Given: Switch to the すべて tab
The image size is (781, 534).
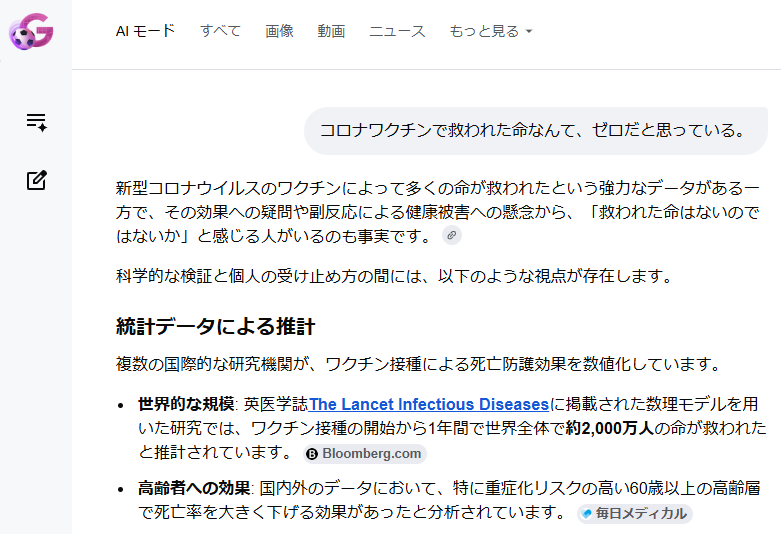Looking at the screenshot, I should (x=220, y=31).
